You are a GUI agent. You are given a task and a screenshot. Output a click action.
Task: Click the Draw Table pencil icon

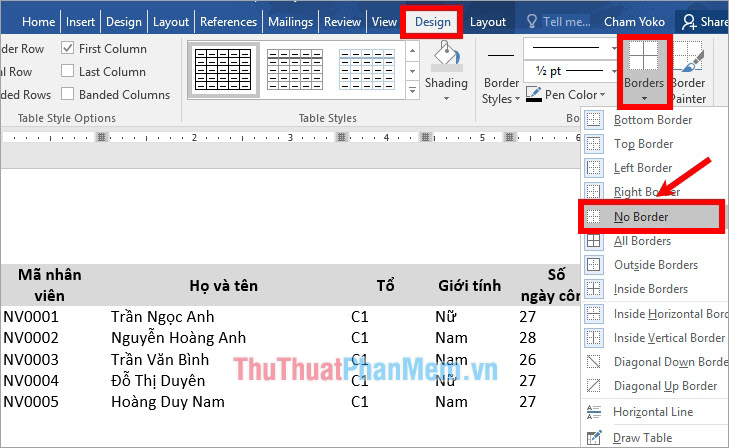(595, 437)
